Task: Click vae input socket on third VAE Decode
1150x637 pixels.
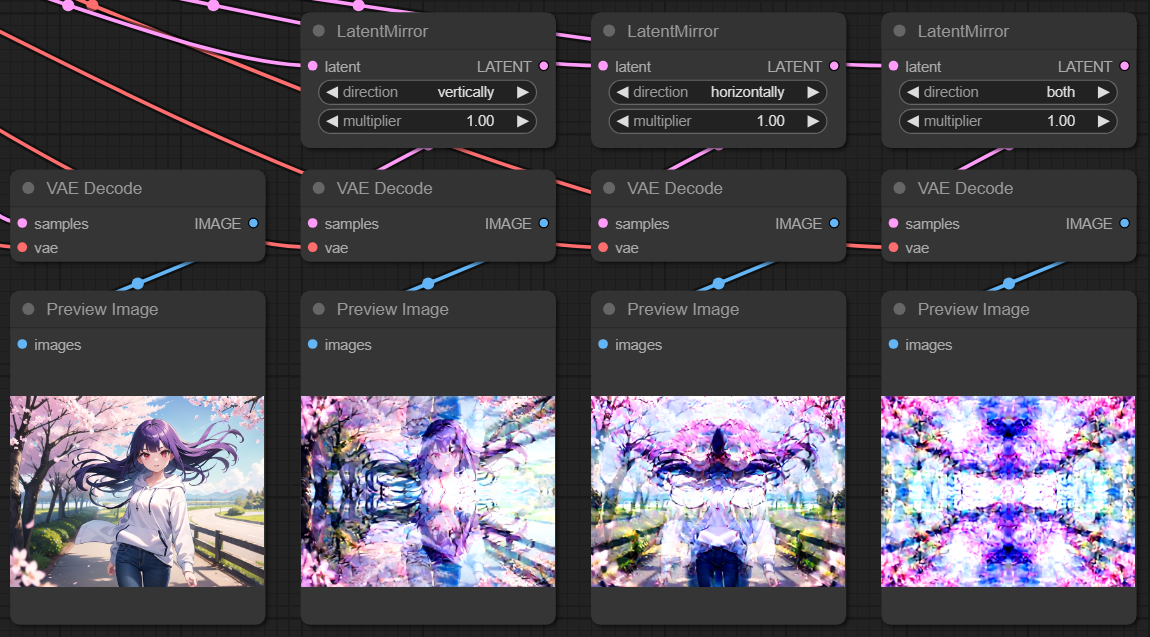Action: coord(603,248)
